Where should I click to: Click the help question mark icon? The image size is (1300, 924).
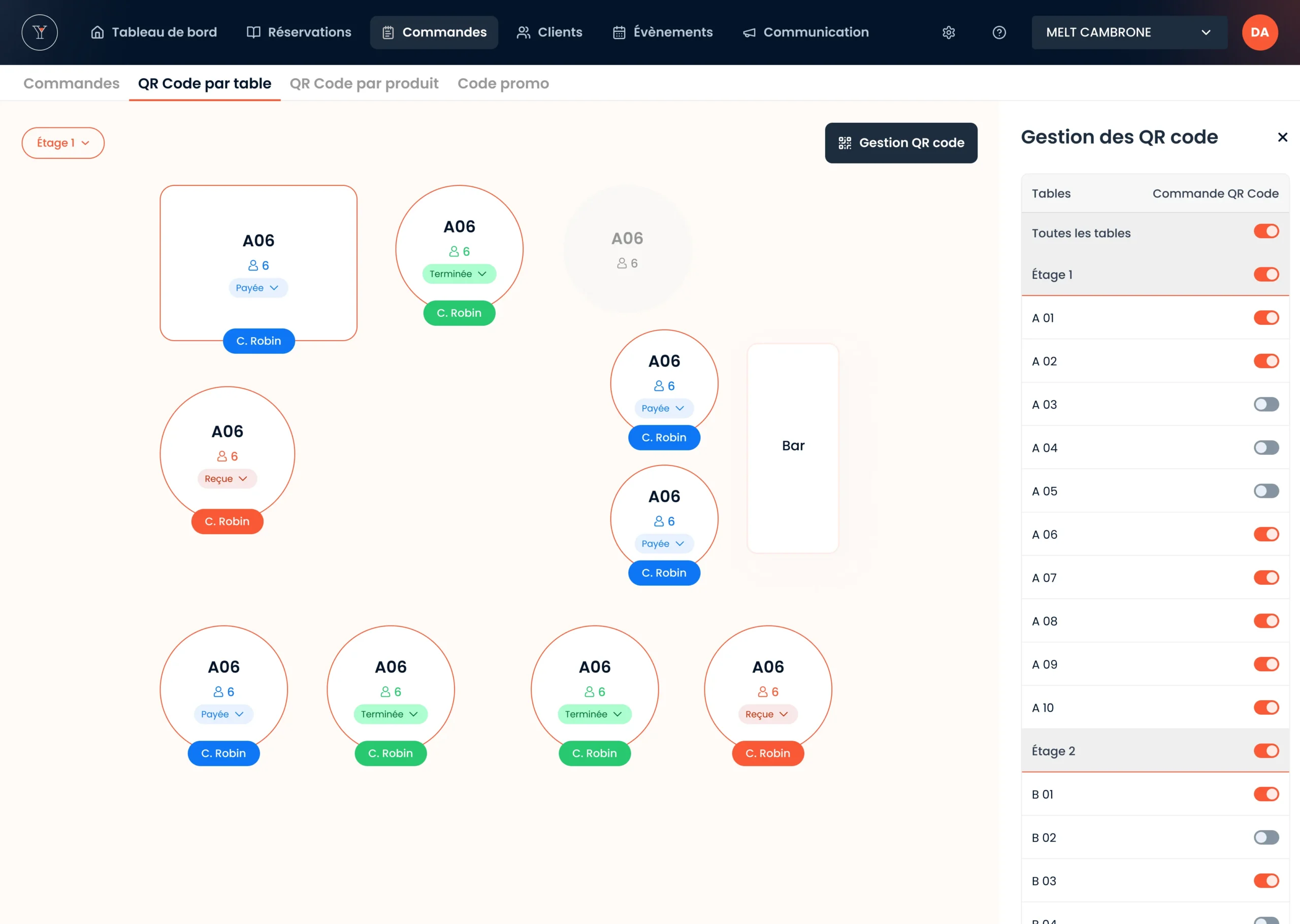999,32
